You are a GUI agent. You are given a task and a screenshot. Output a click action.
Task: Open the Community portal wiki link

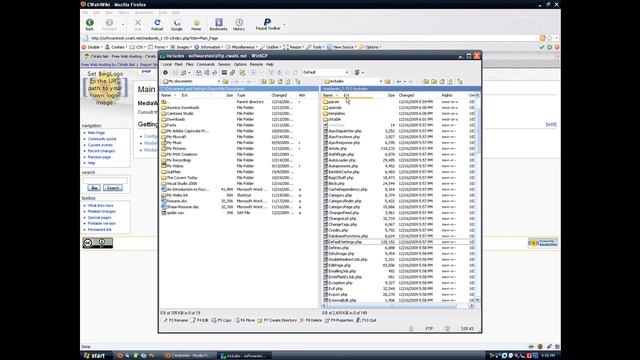(x=102, y=139)
